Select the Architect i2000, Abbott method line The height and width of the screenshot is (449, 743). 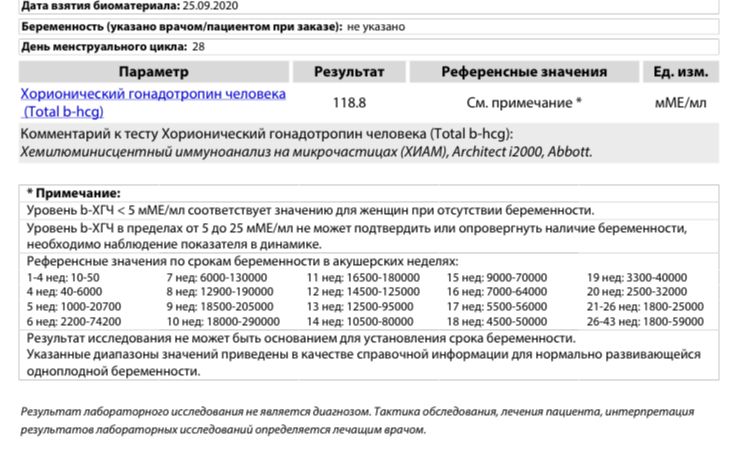tap(306, 152)
